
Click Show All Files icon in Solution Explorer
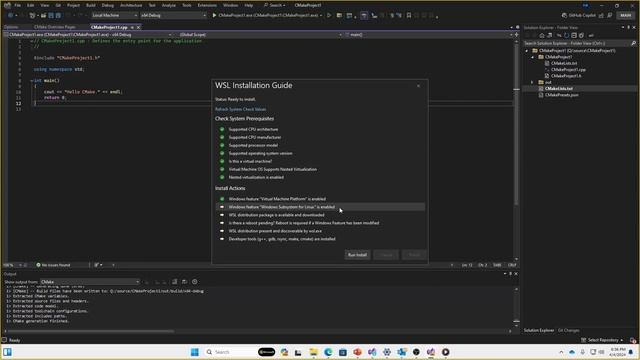[x=581, y=36]
